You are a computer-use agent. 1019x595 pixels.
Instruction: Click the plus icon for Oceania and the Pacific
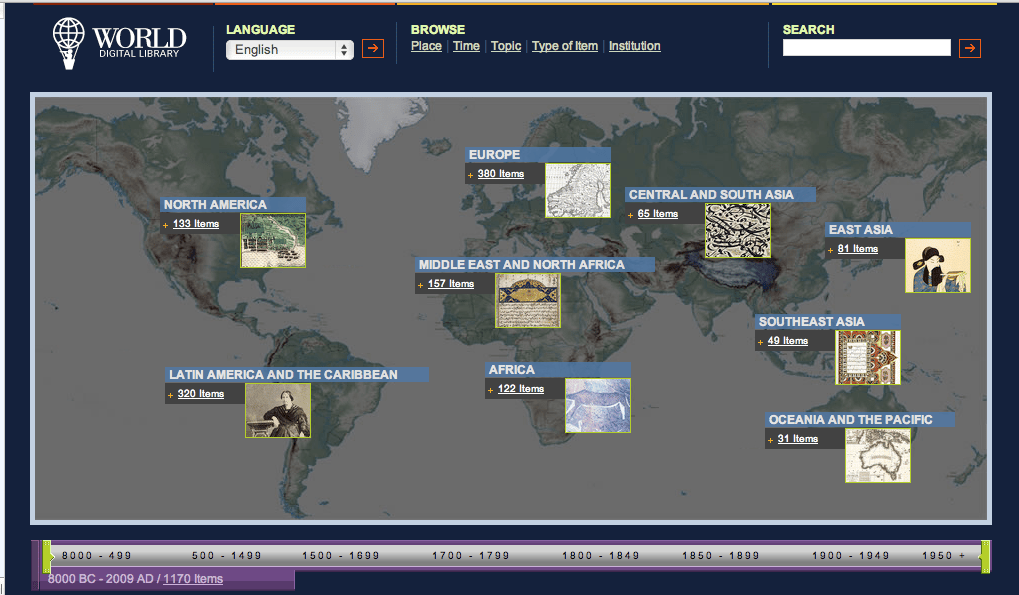coord(770,438)
